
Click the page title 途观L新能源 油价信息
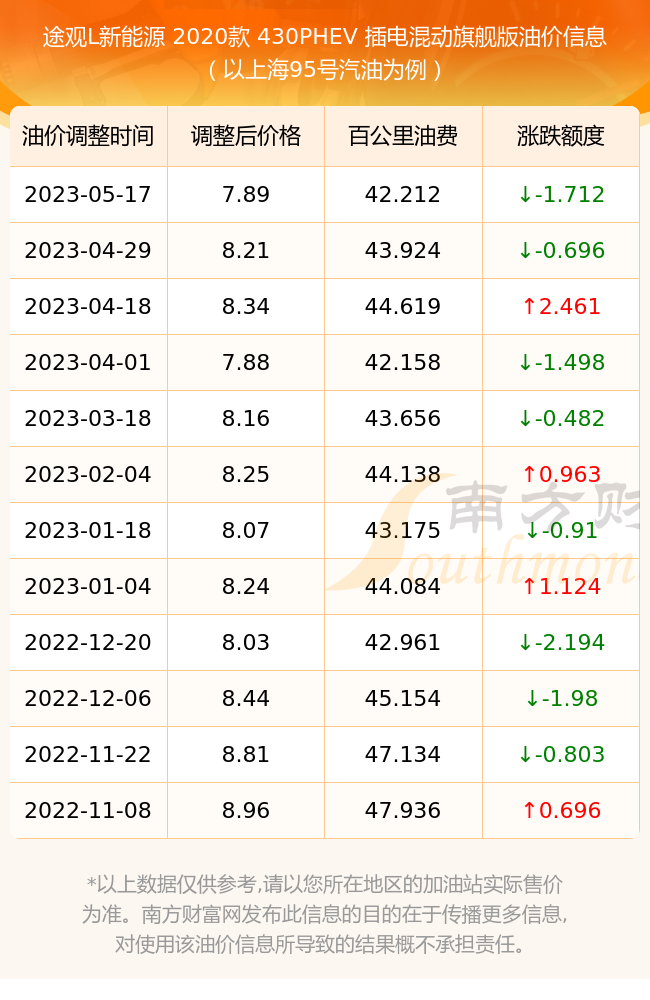click(325, 37)
